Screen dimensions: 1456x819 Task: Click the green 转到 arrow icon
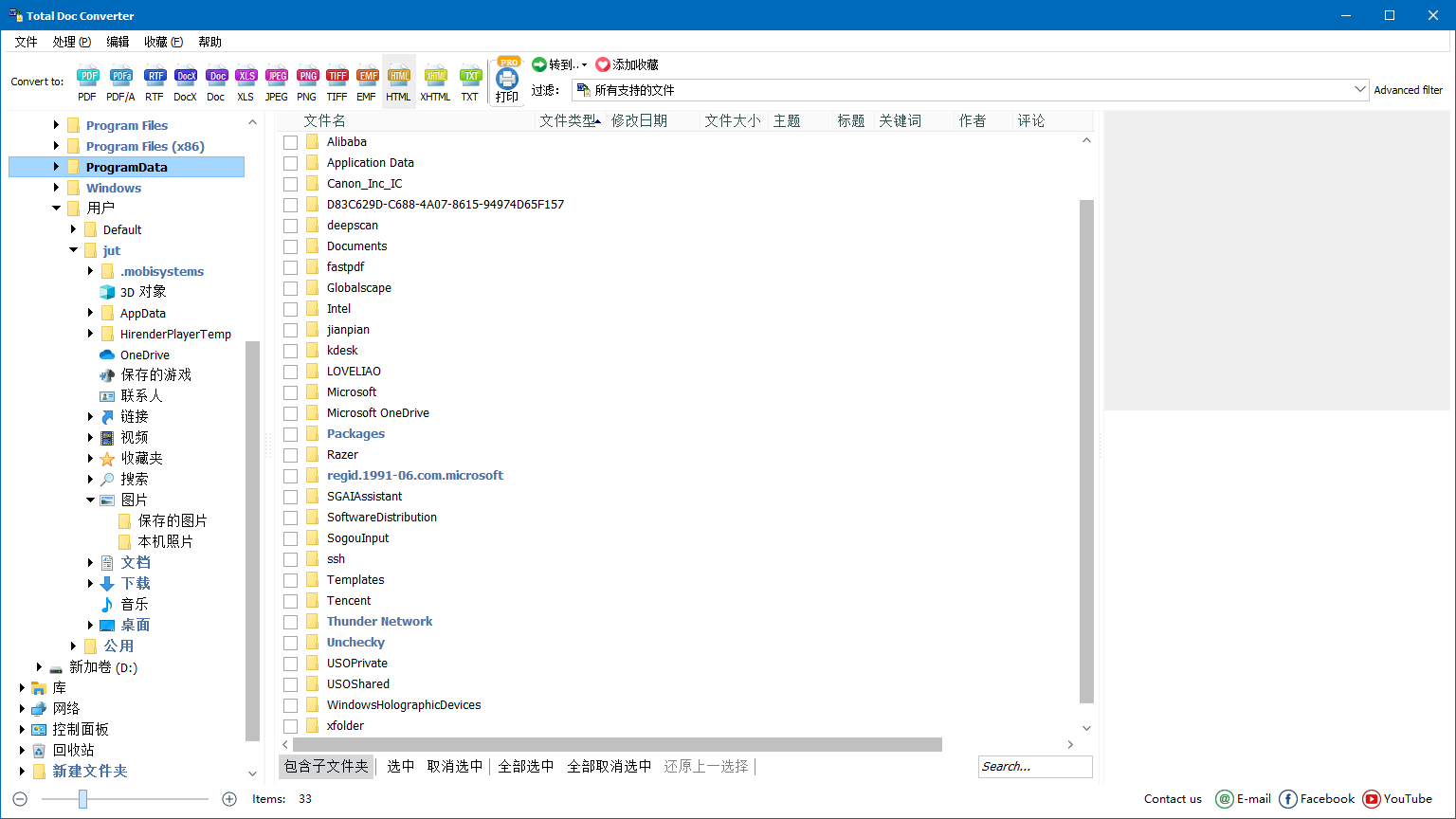[x=539, y=64]
